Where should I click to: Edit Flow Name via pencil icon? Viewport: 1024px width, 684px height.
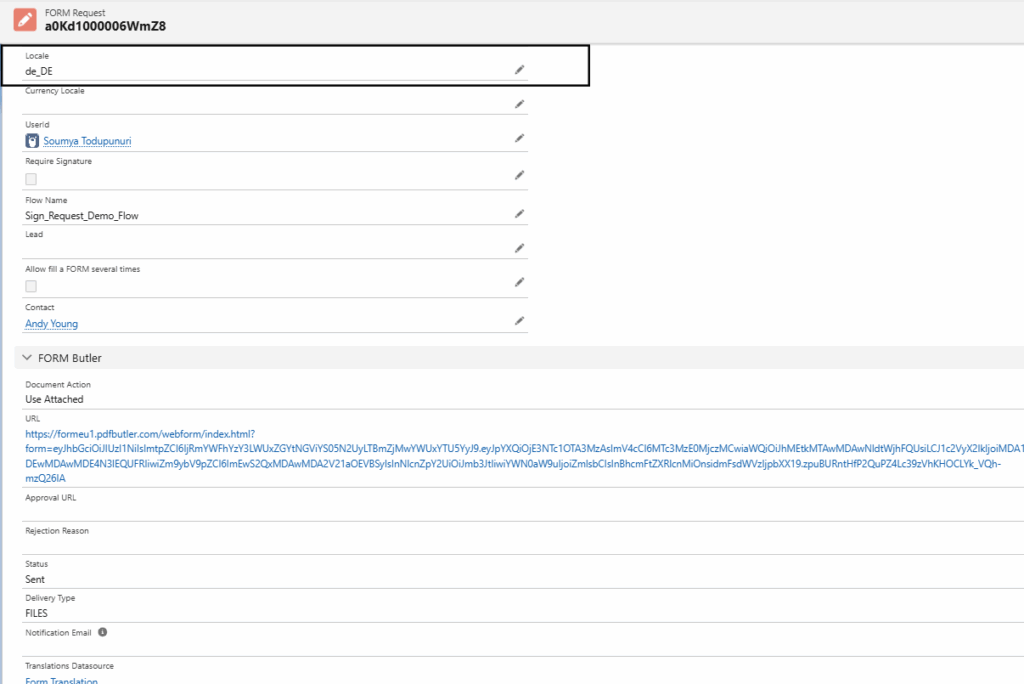(x=519, y=214)
